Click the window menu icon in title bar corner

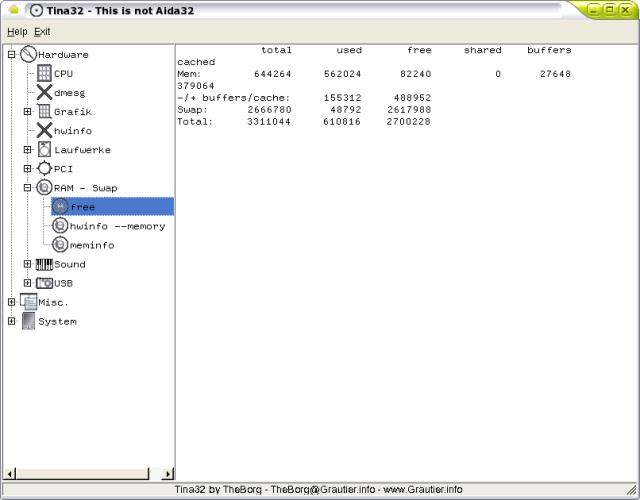pyautogui.click(x=13, y=10)
